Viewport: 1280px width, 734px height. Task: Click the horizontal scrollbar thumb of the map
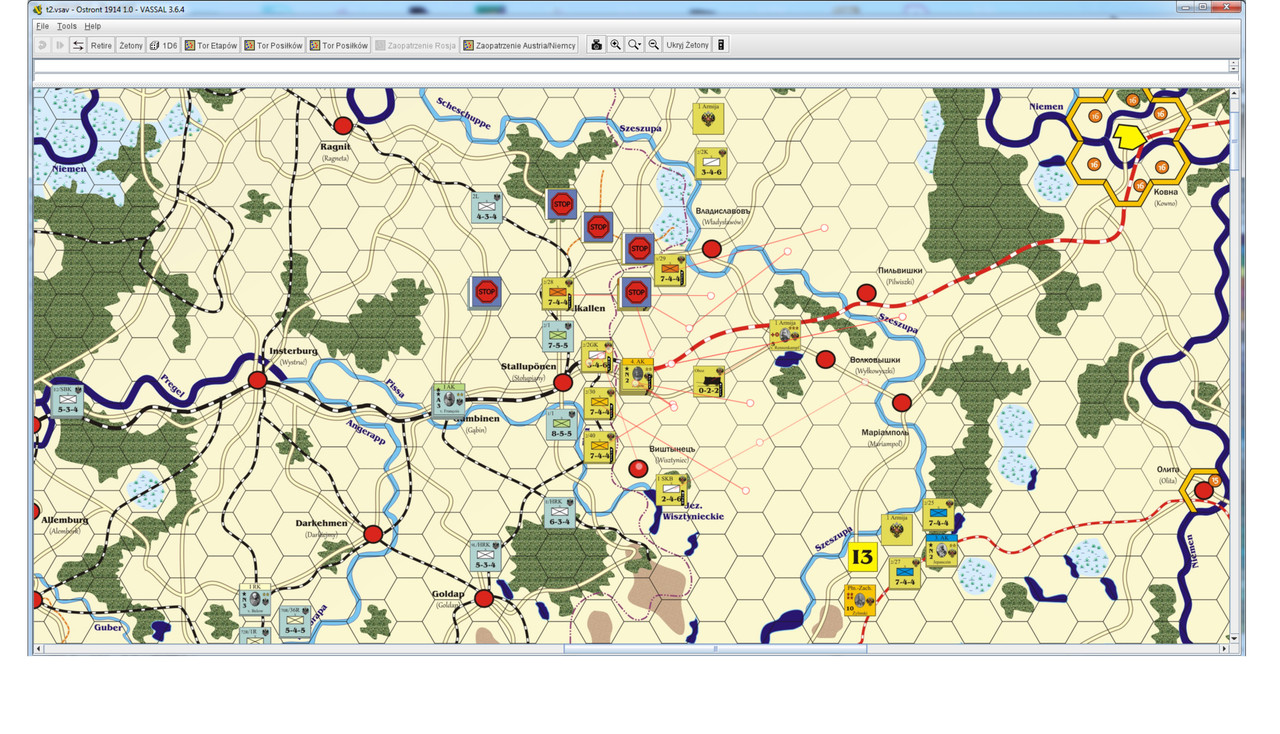(715, 649)
